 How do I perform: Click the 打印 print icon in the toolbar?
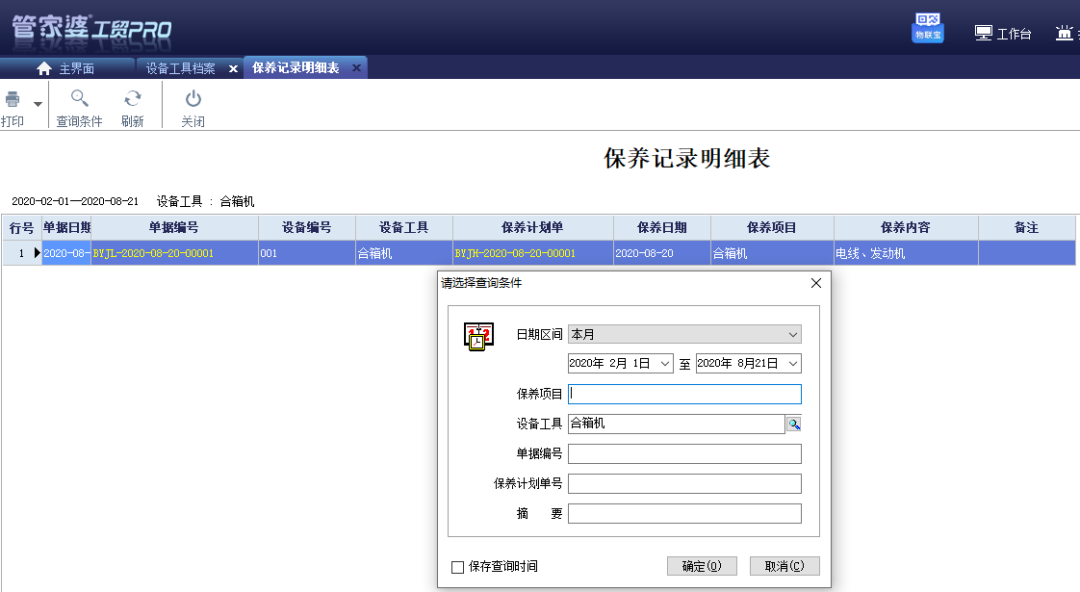point(11,100)
